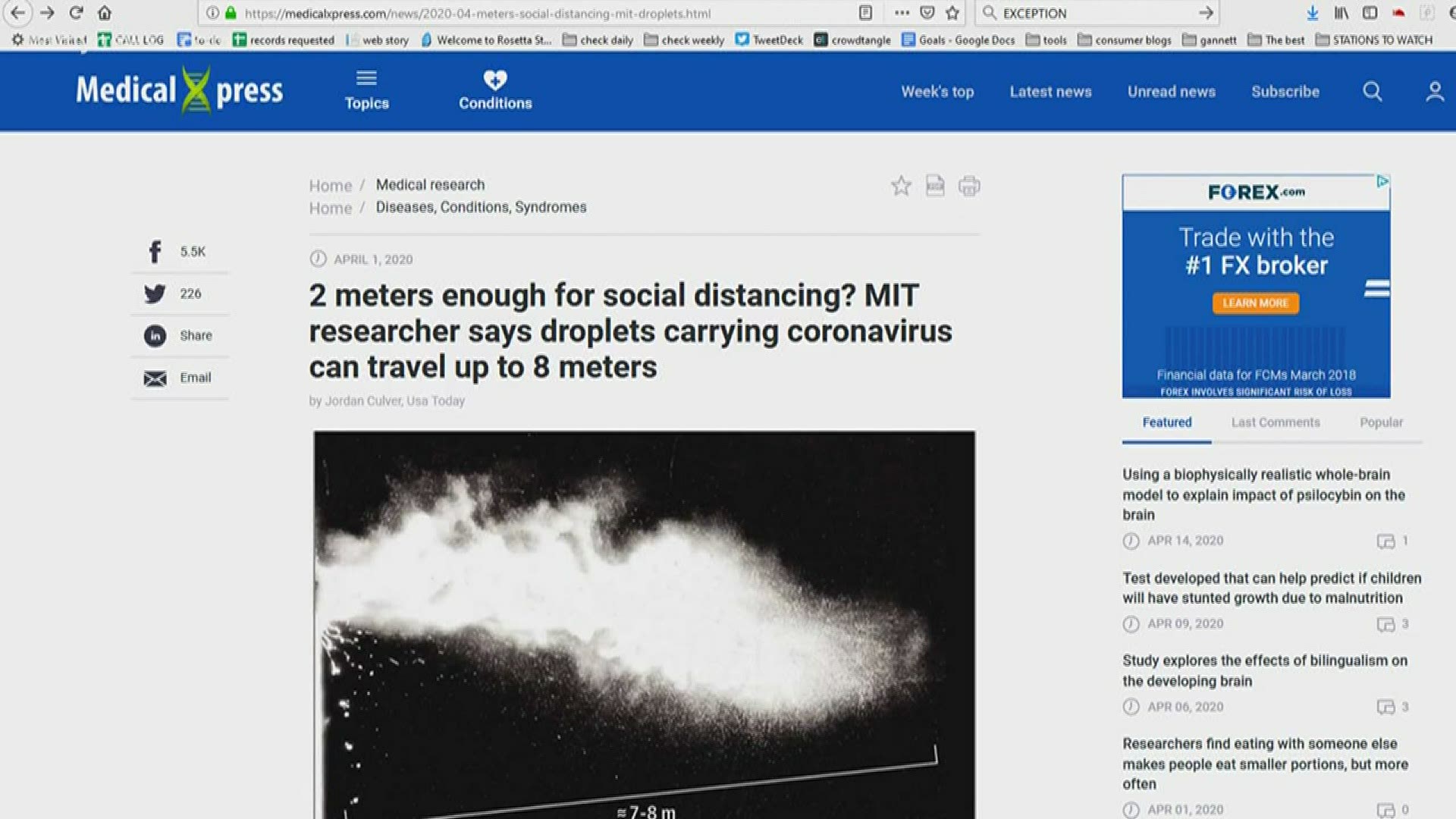This screenshot has height=819, width=1456.
Task: Expand STATIONS TO WATCH bookmark folder
Action: point(1374,40)
